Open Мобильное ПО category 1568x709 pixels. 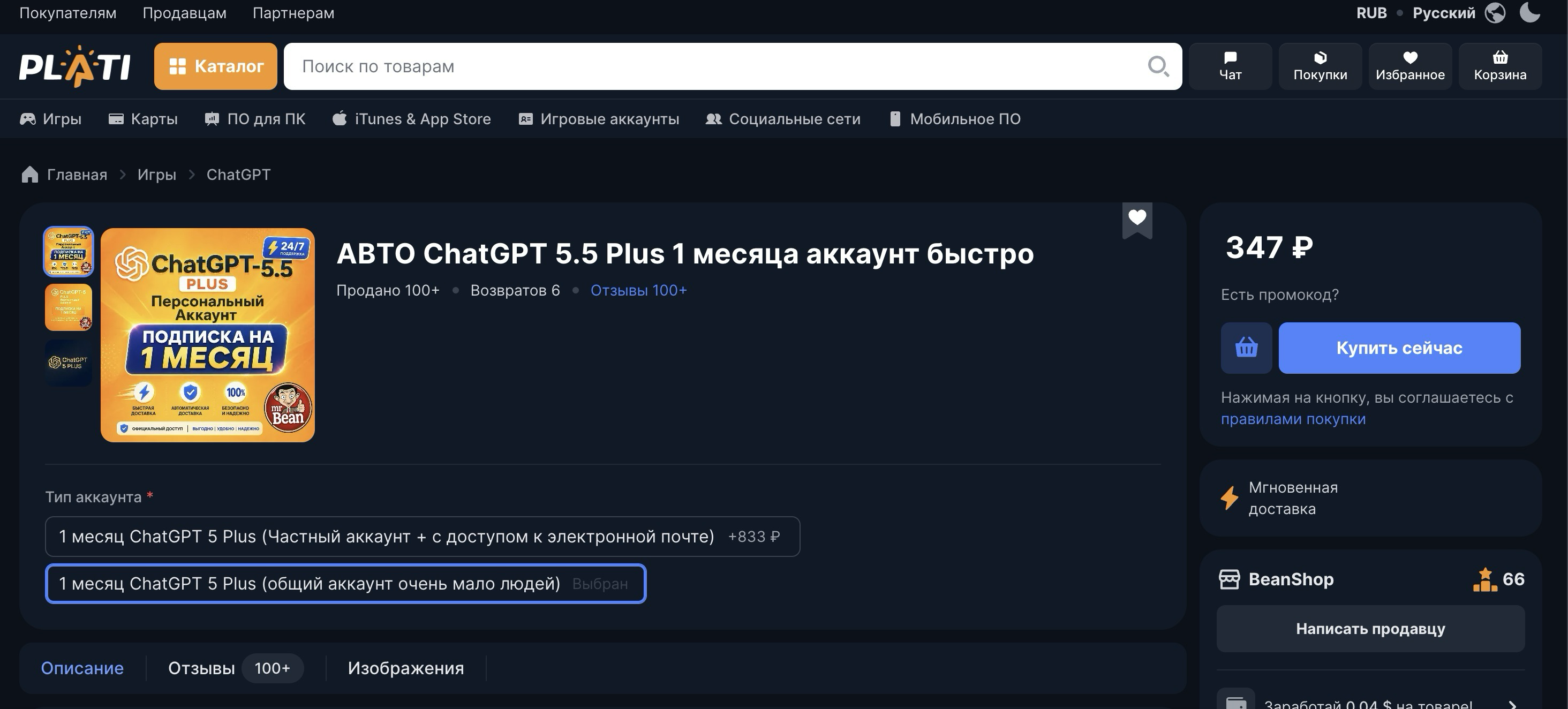coord(954,119)
